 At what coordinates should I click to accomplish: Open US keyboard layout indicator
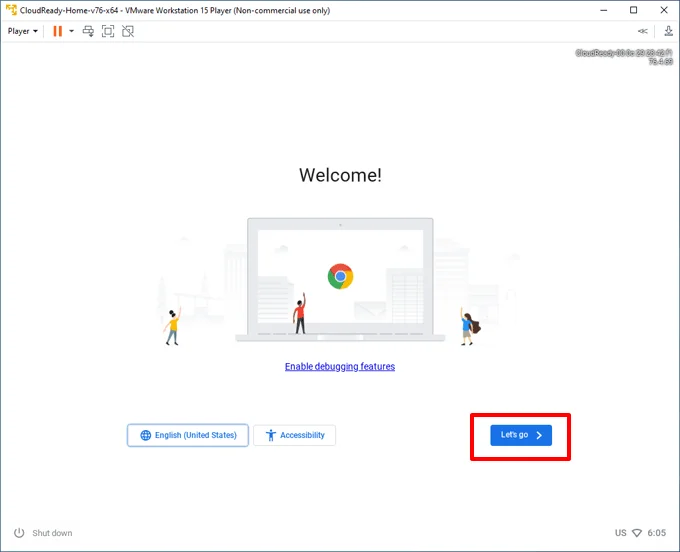coord(620,533)
